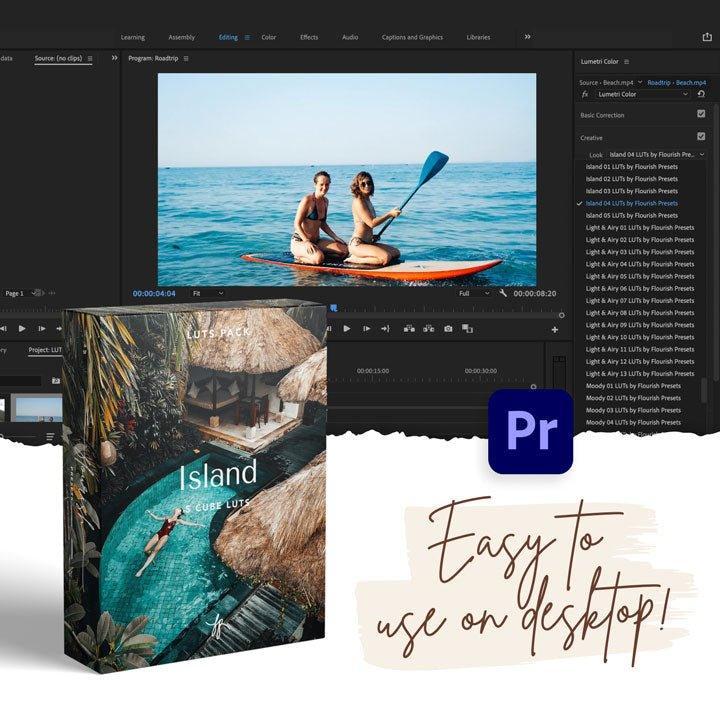The image size is (720, 720).
Task: Change playback resolution from Full
Action: click(x=474, y=294)
